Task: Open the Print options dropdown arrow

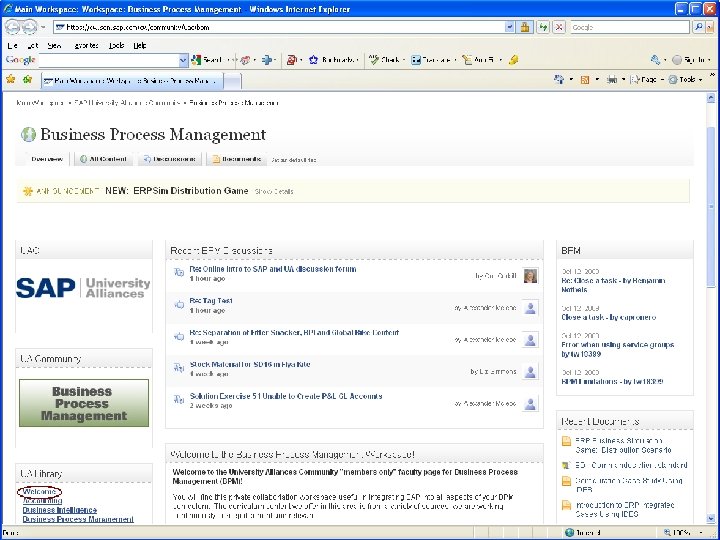Action: point(623,79)
